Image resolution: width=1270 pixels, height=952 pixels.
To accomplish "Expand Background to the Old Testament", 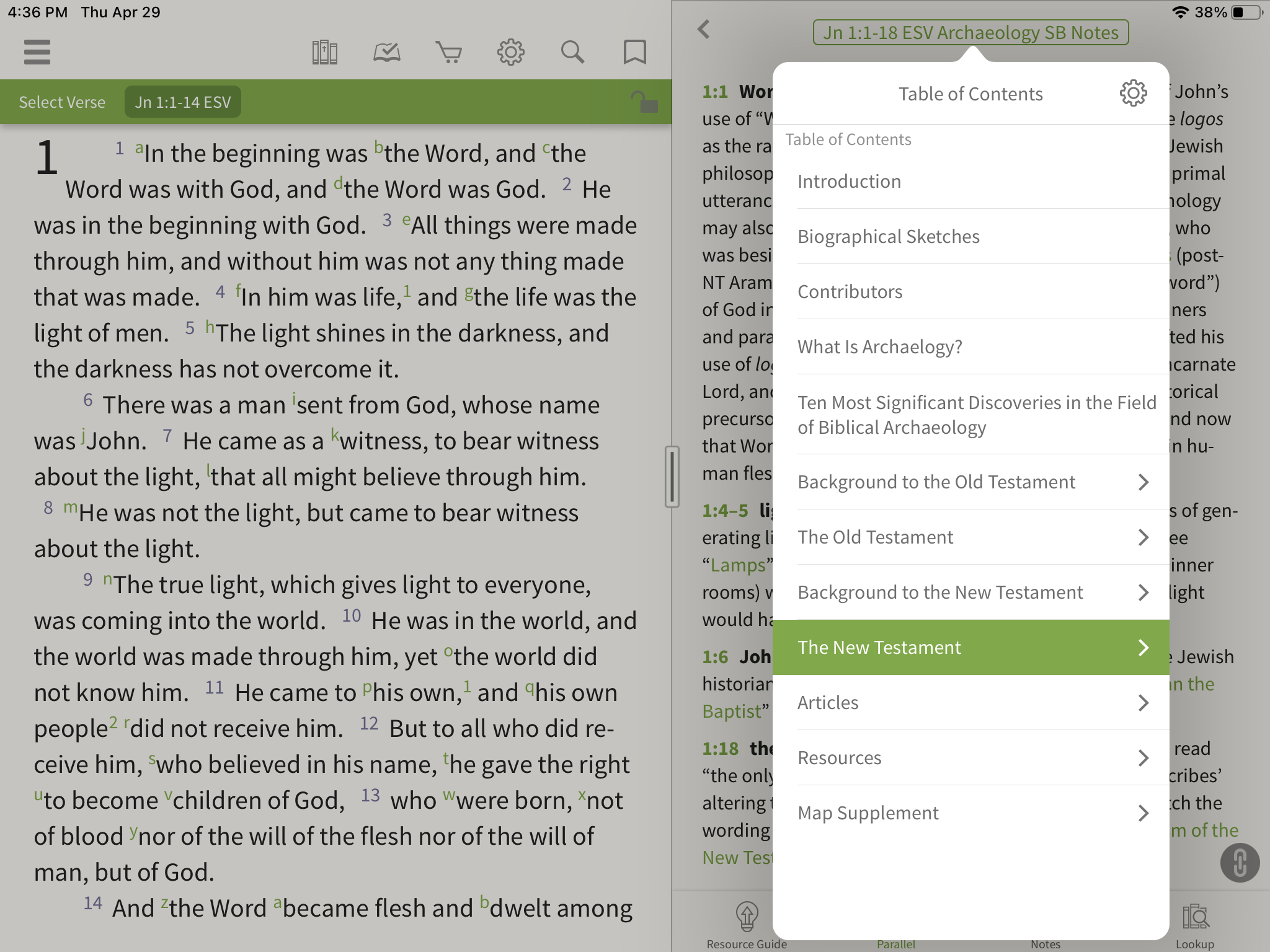I will pos(970,482).
